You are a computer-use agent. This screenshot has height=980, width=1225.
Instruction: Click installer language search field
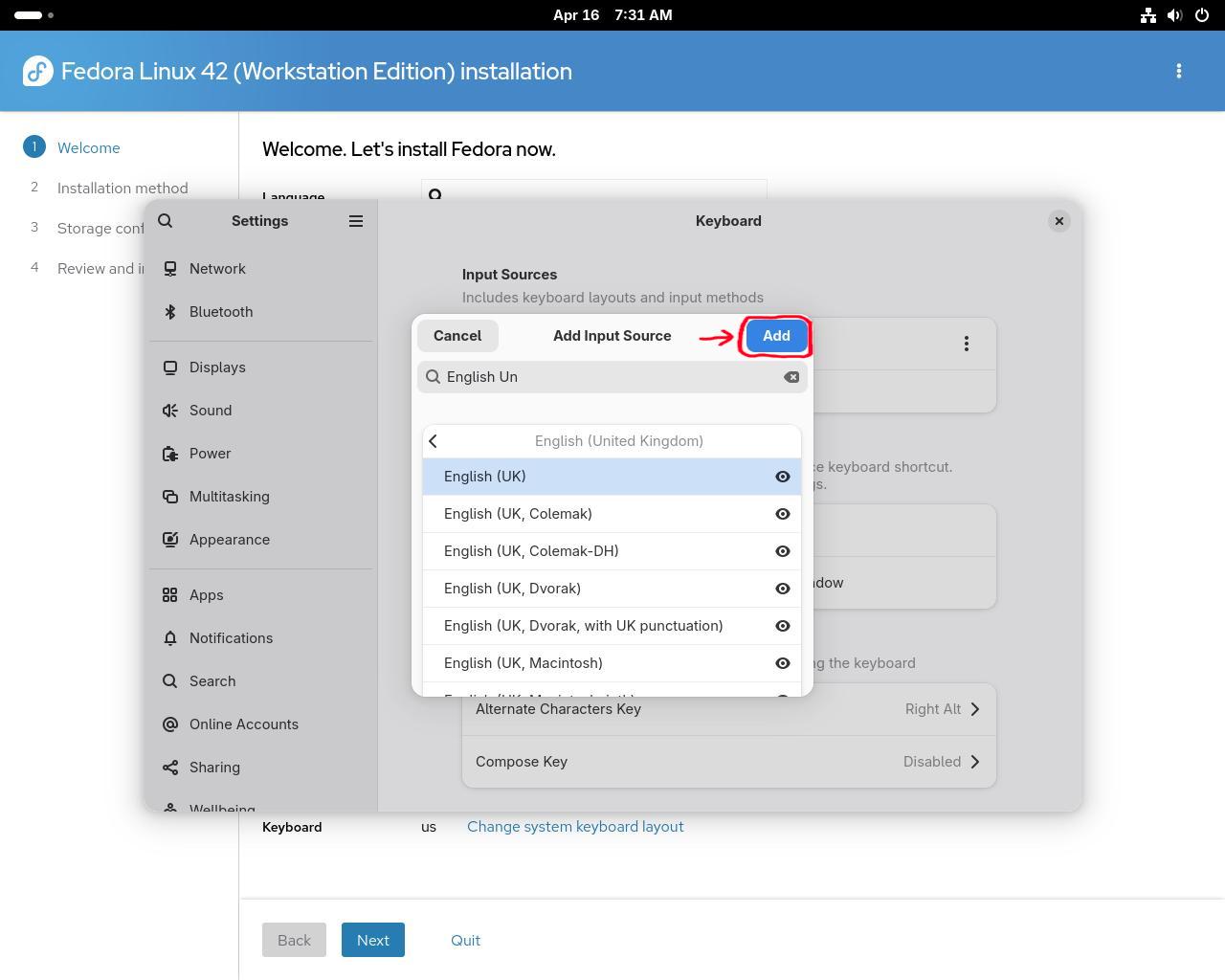(x=593, y=189)
